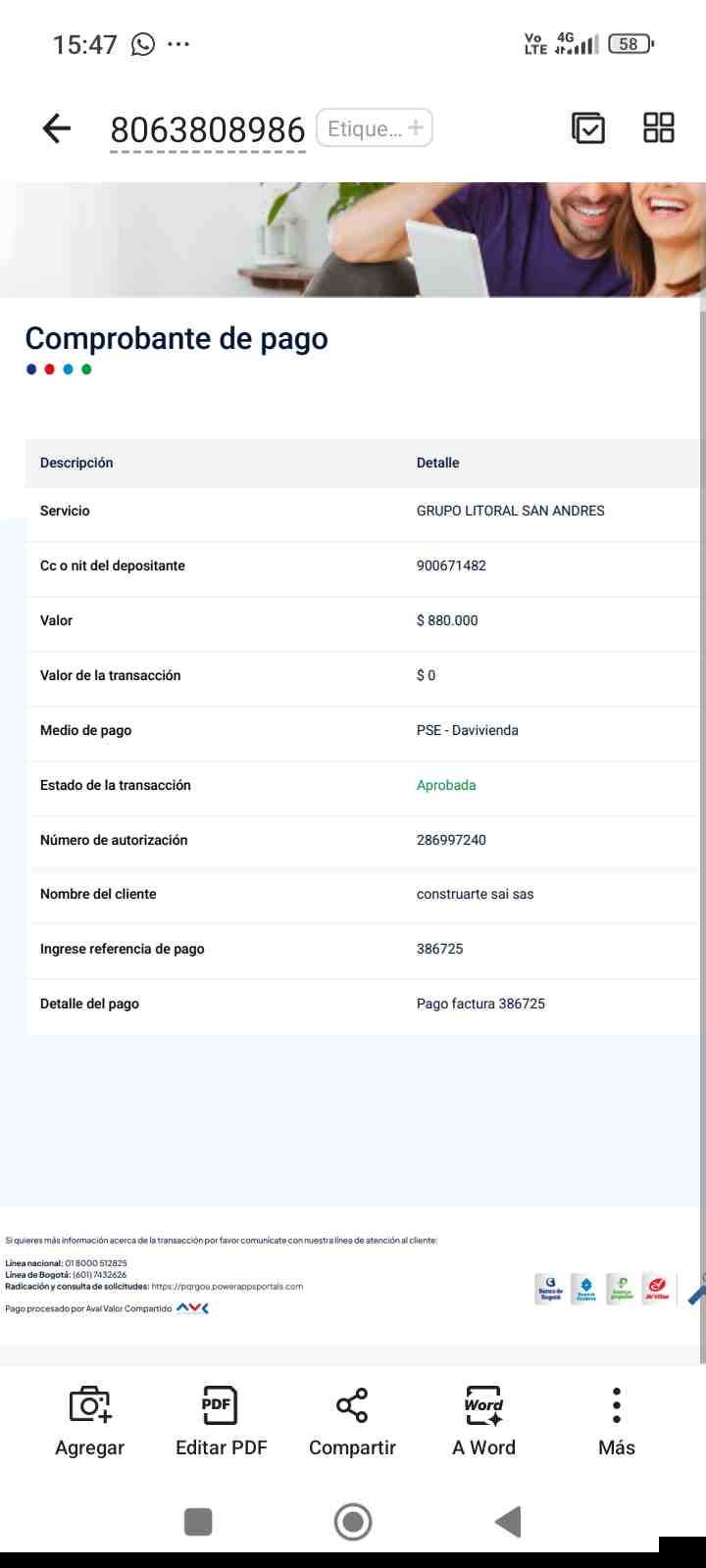Go back with the top-left arrow

coord(57,128)
